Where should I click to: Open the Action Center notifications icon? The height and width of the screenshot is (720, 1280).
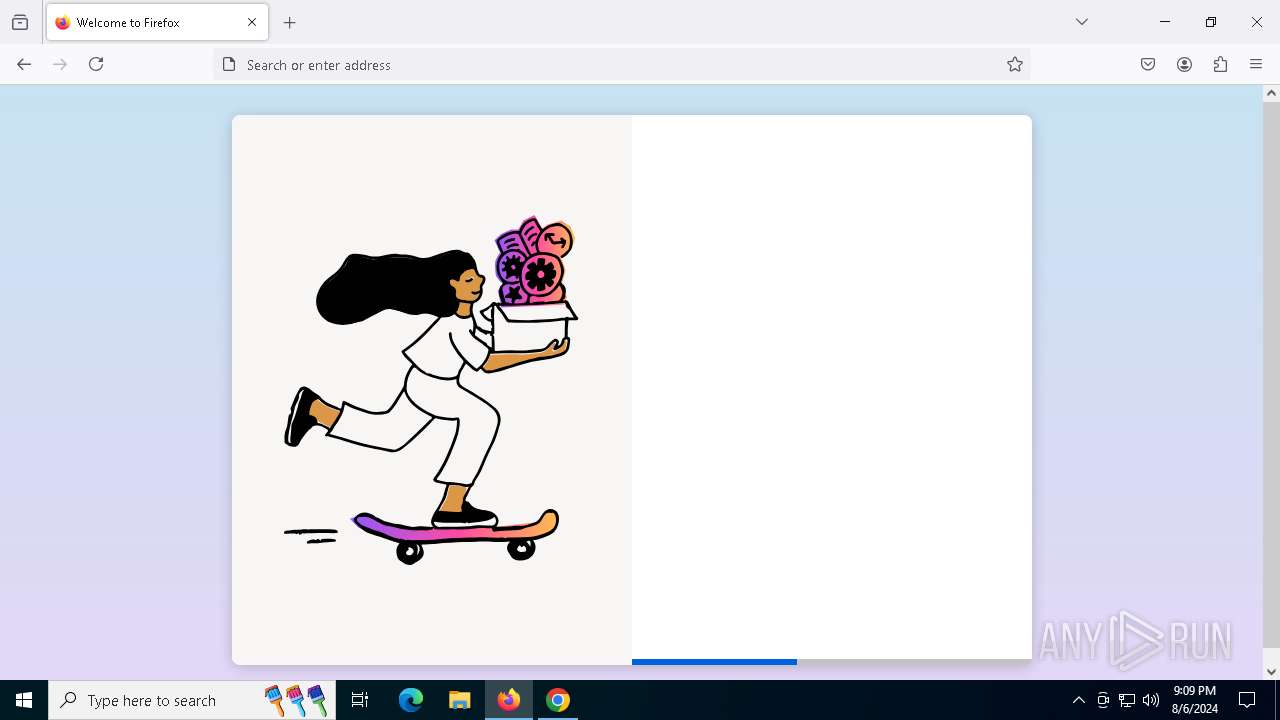click(1247, 700)
